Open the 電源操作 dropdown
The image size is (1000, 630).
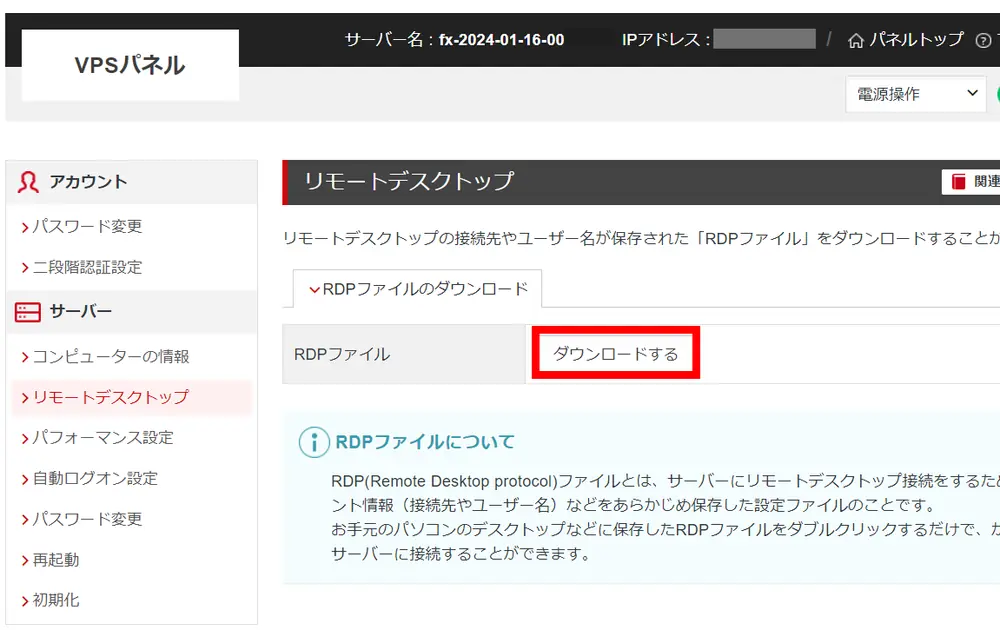pos(915,94)
